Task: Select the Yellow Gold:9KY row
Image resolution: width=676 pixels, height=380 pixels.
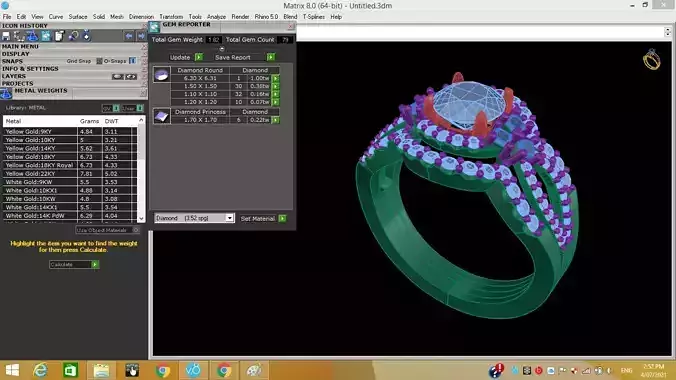Action: point(70,132)
